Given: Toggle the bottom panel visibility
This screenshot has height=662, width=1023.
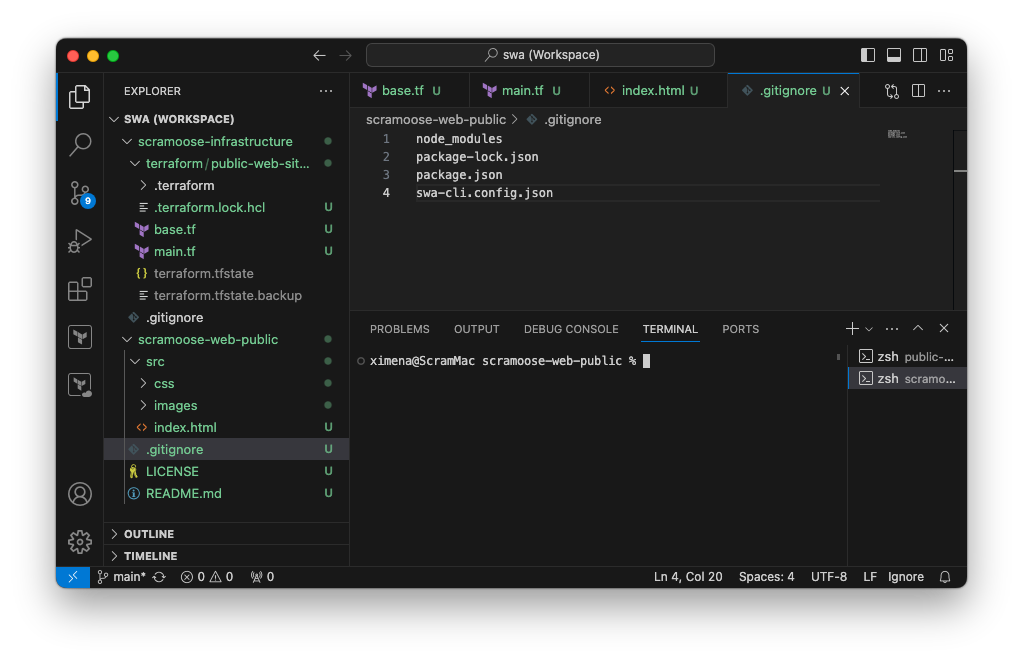Looking at the screenshot, I should (x=894, y=55).
